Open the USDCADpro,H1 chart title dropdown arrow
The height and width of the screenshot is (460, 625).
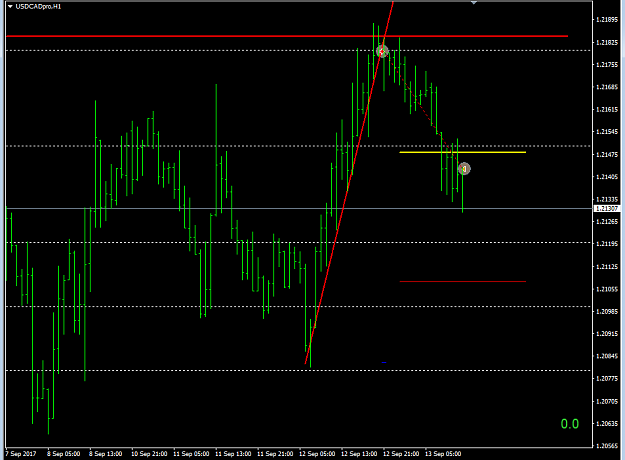click(10, 6)
